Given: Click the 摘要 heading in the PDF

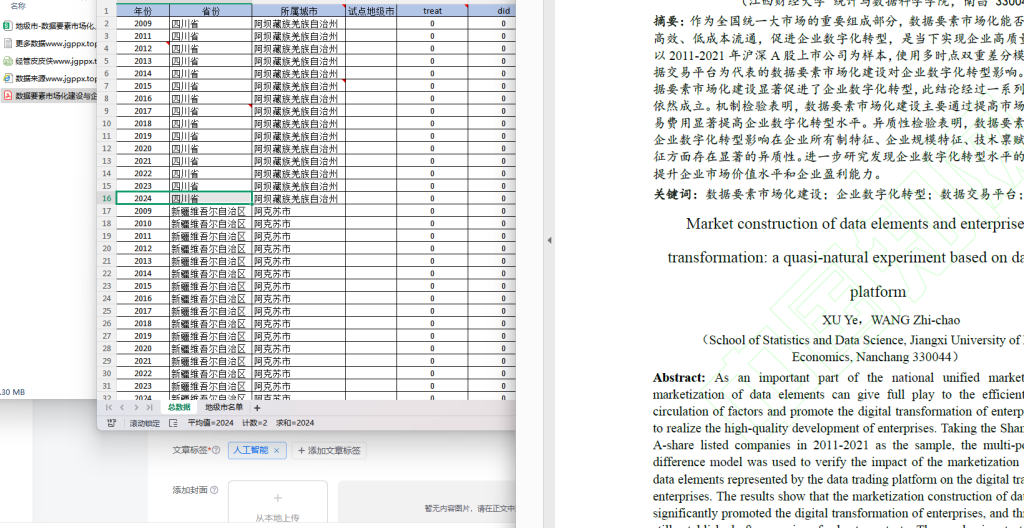Looking at the screenshot, I should [667, 20].
